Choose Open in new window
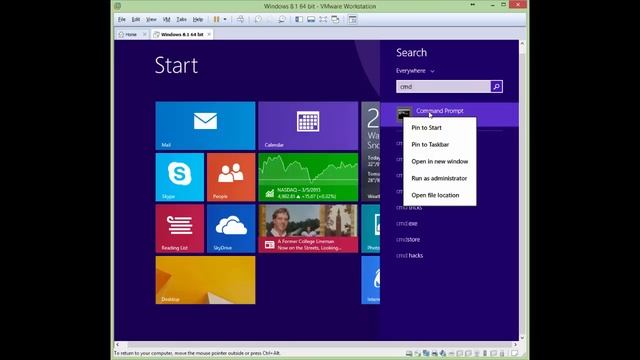The image size is (640, 360). coord(440,162)
